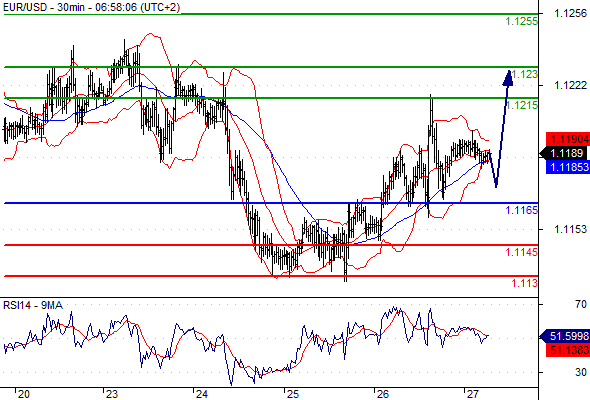Select the 1.1215 resistance level label

pyautogui.click(x=522, y=105)
